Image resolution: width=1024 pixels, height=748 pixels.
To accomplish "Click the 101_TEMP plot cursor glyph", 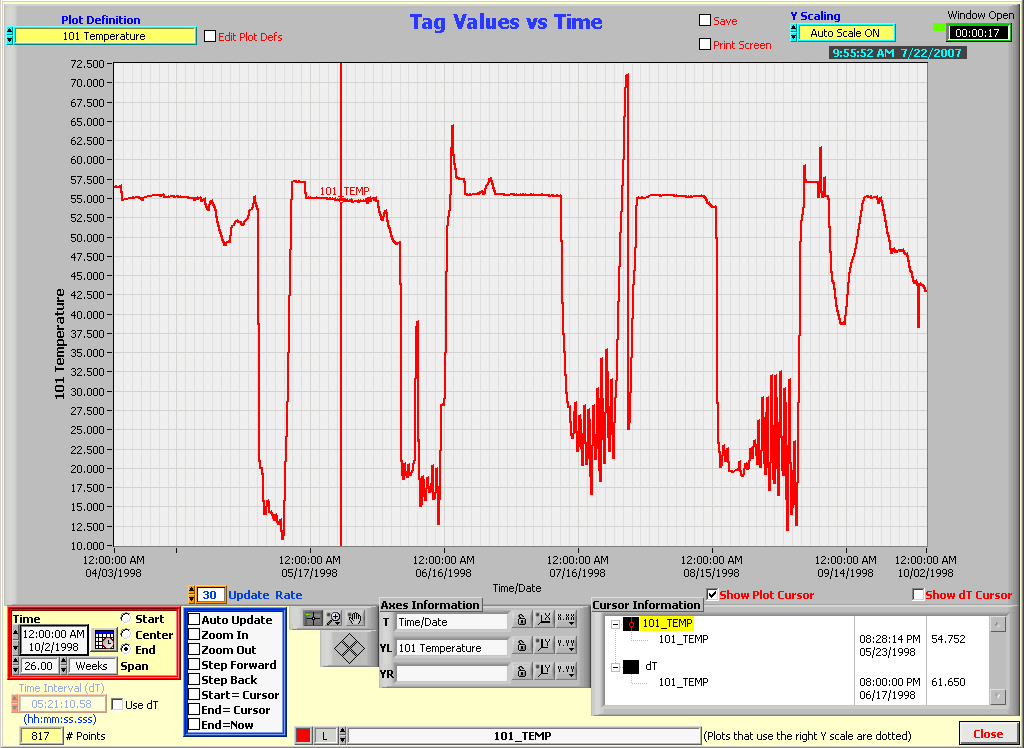I will [x=631, y=624].
